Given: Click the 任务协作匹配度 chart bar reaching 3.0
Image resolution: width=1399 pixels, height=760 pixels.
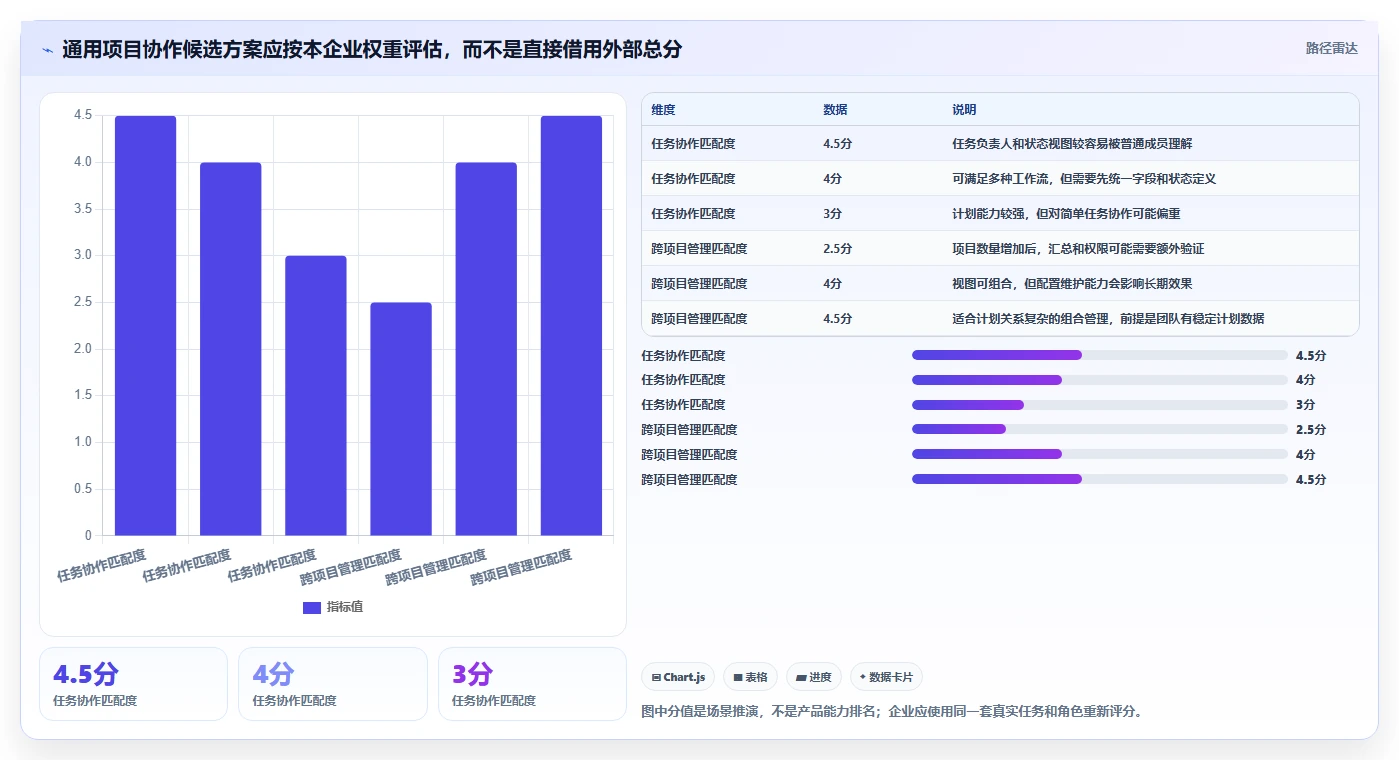Looking at the screenshot, I should click(316, 396).
